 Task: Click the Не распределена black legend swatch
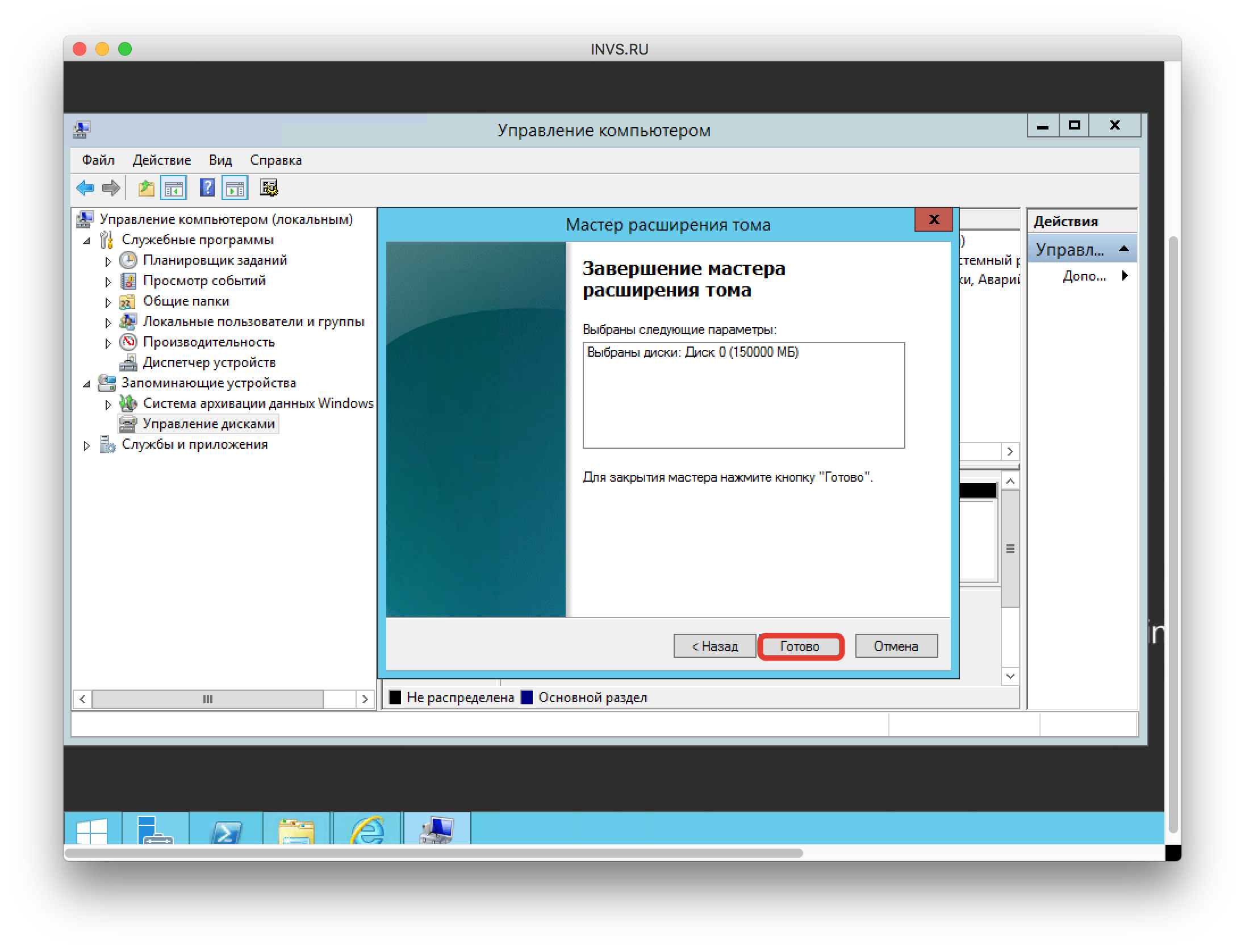[395, 698]
